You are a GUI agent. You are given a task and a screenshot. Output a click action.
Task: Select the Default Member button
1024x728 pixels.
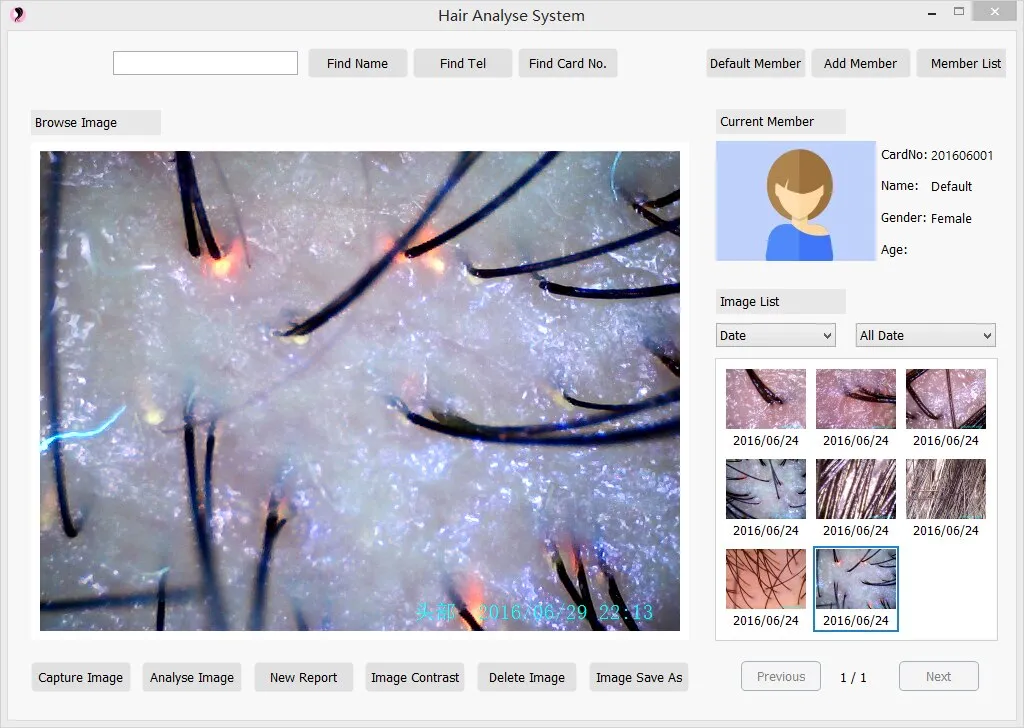[755, 63]
